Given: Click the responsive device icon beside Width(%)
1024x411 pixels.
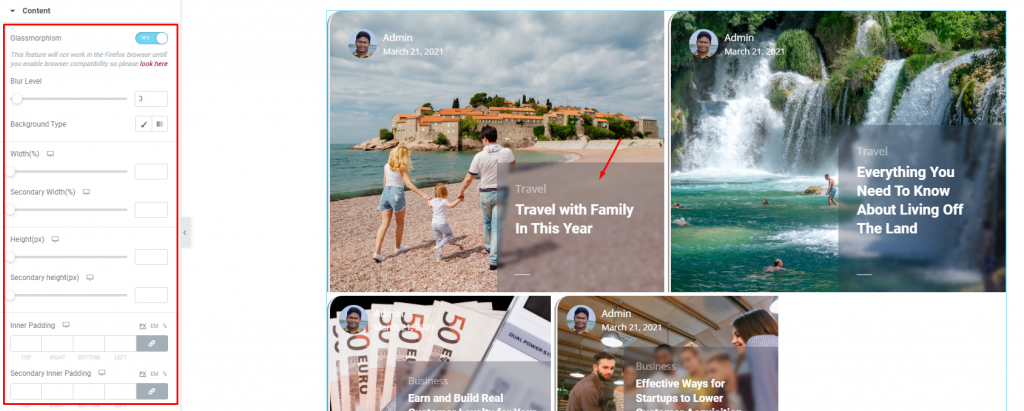Looking at the screenshot, I should [50, 154].
